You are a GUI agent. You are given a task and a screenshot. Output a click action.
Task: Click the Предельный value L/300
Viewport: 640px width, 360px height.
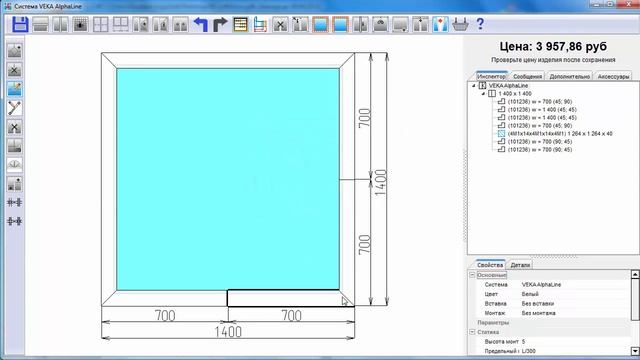point(529,351)
